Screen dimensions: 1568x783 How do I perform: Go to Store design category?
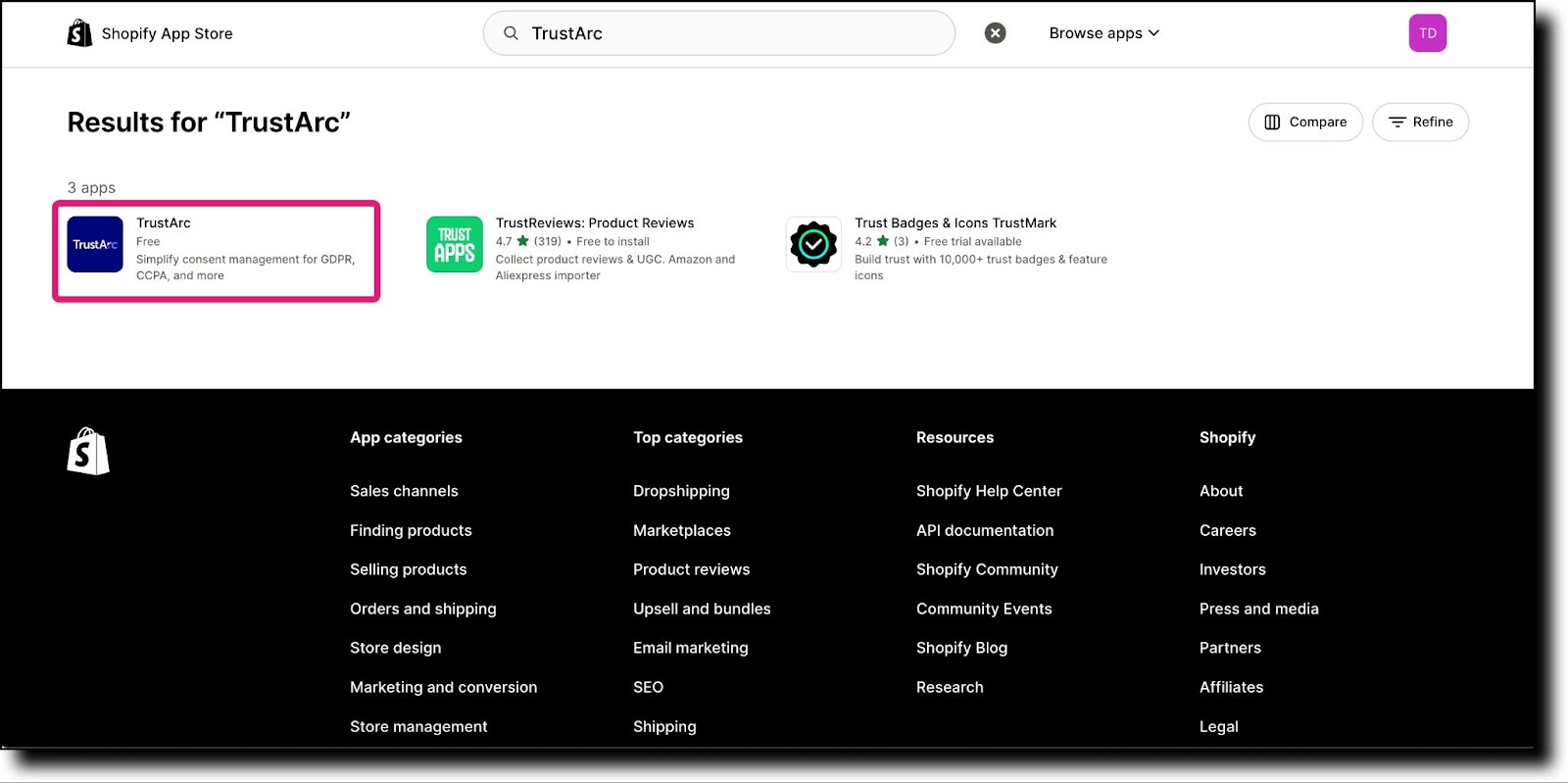point(396,648)
